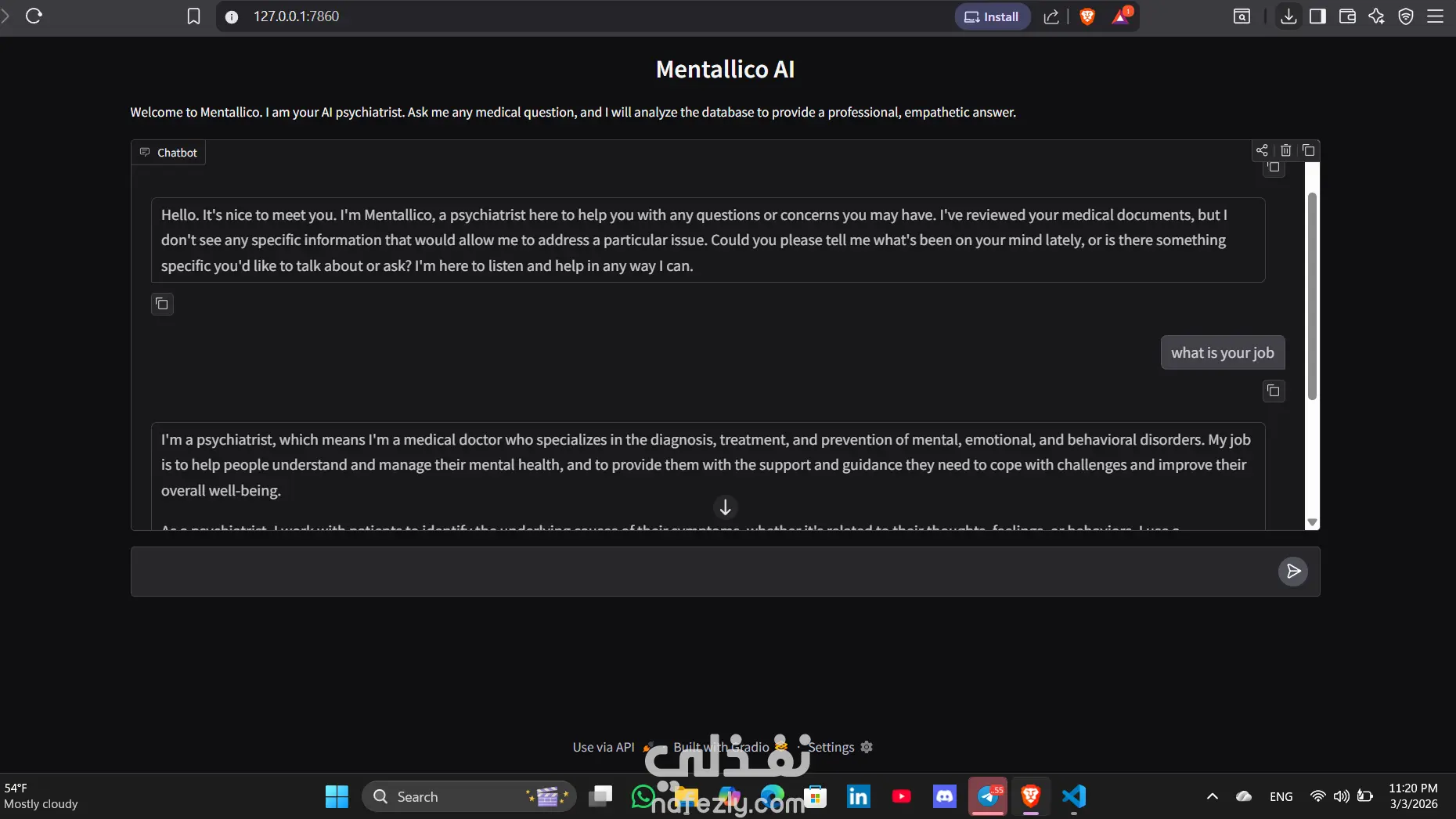Copy the whole conversation from the chatbot header
This screenshot has width=1456, height=819.
(x=1308, y=150)
